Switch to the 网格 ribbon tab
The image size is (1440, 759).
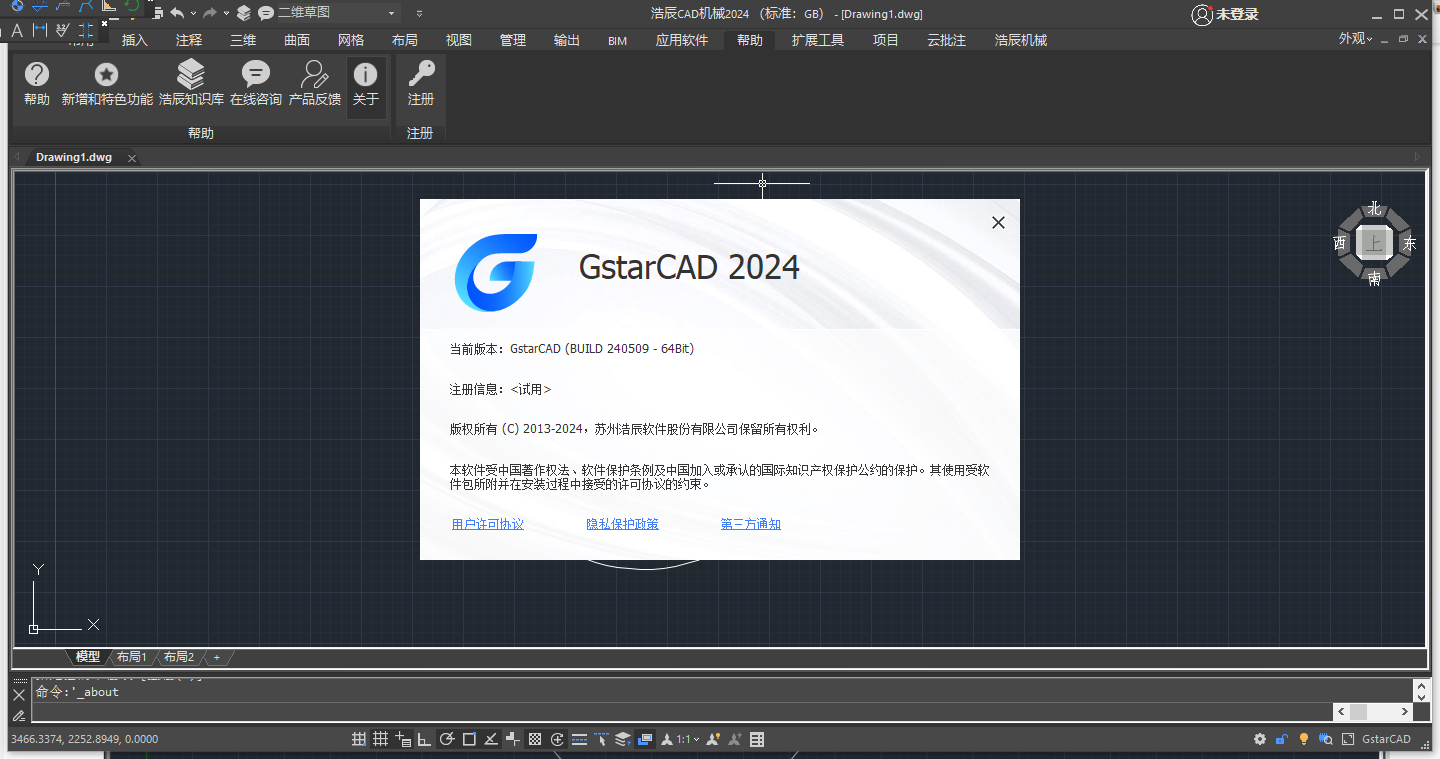(x=351, y=40)
